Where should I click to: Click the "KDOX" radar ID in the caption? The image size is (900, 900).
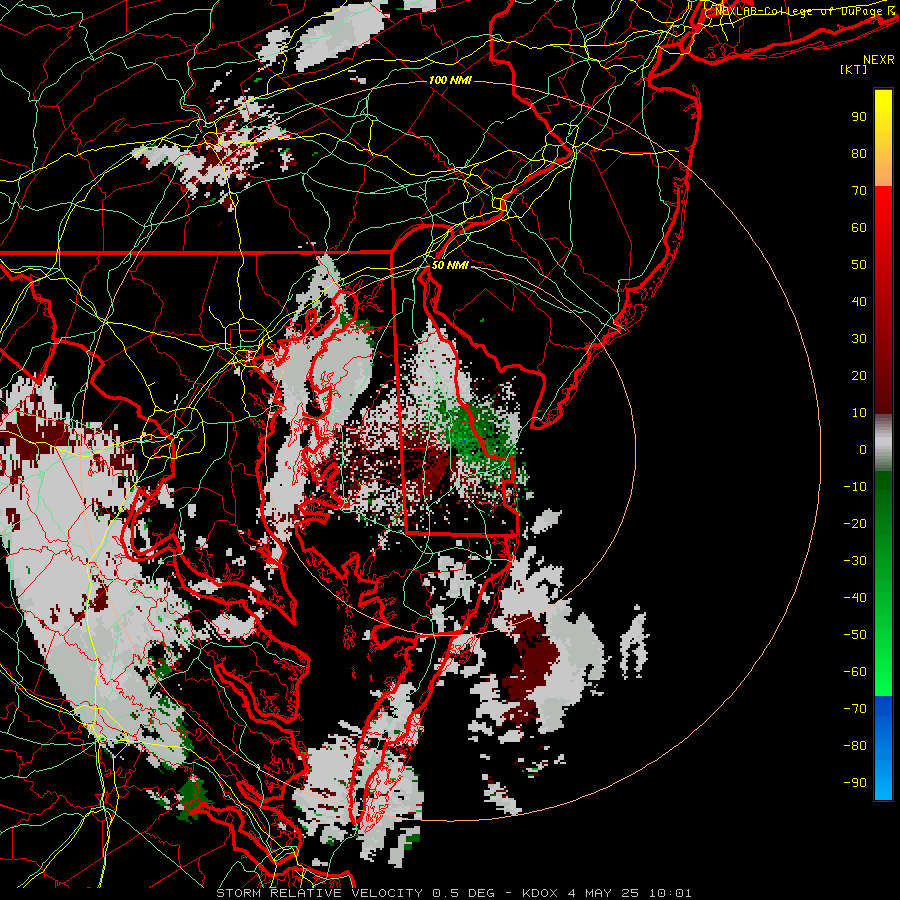point(540,893)
